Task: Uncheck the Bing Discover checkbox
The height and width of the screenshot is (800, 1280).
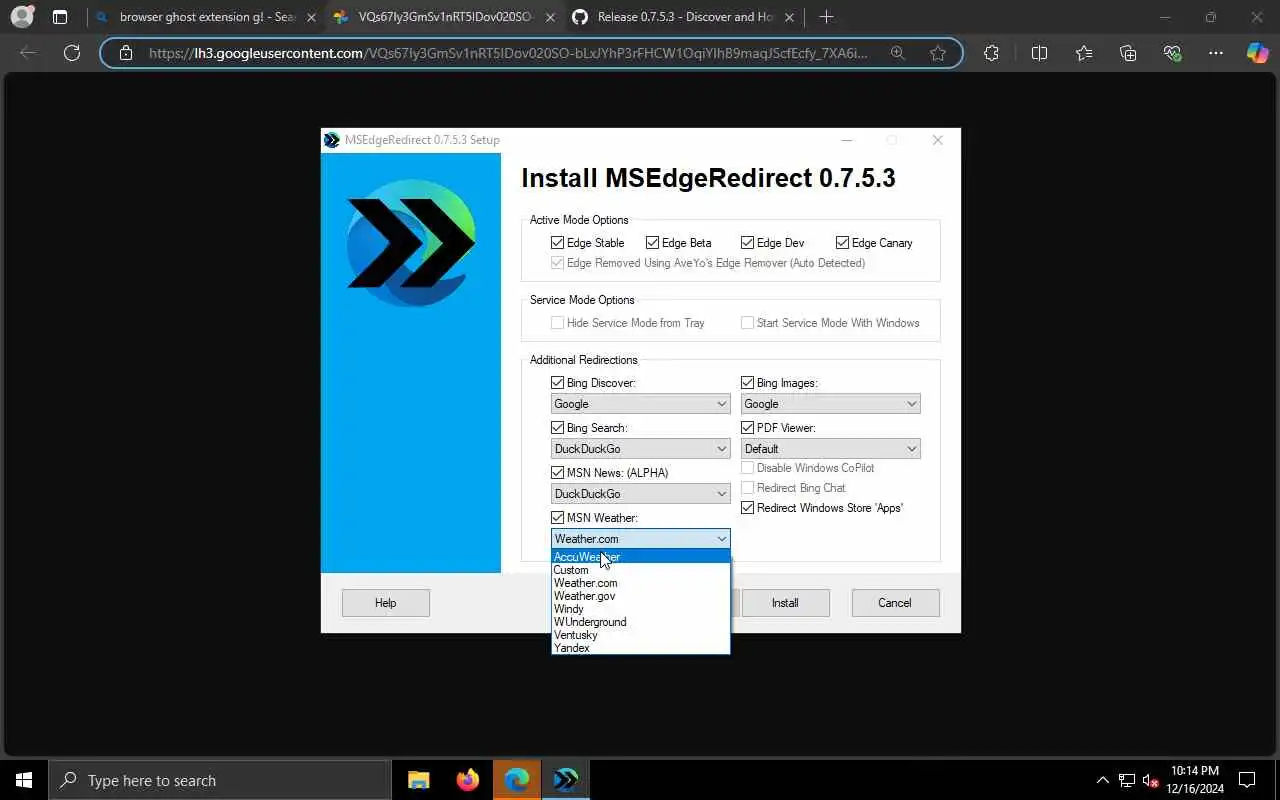Action: pos(558,383)
